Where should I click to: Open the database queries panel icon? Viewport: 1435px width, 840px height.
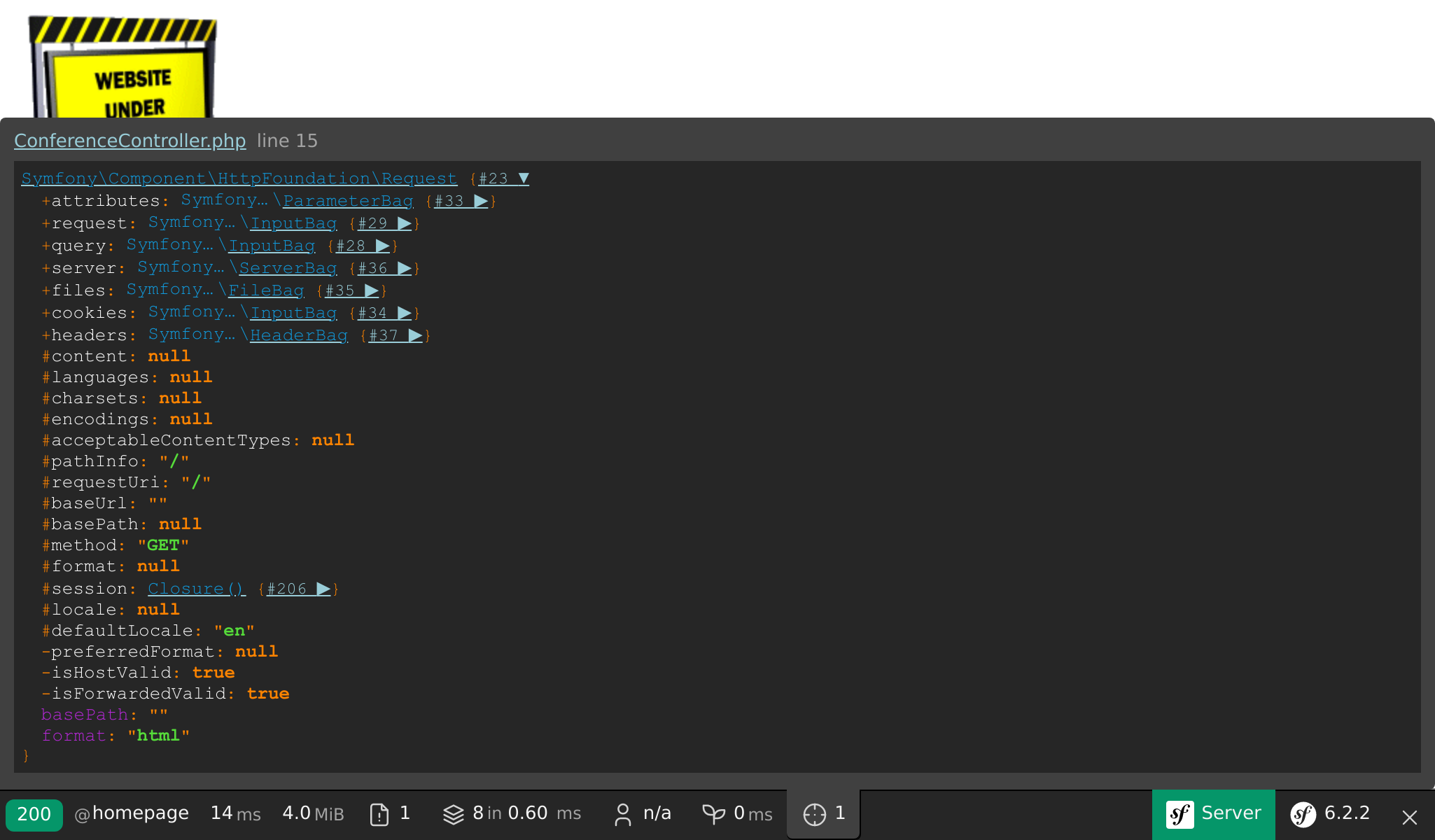pyautogui.click(x=454, y=814)
